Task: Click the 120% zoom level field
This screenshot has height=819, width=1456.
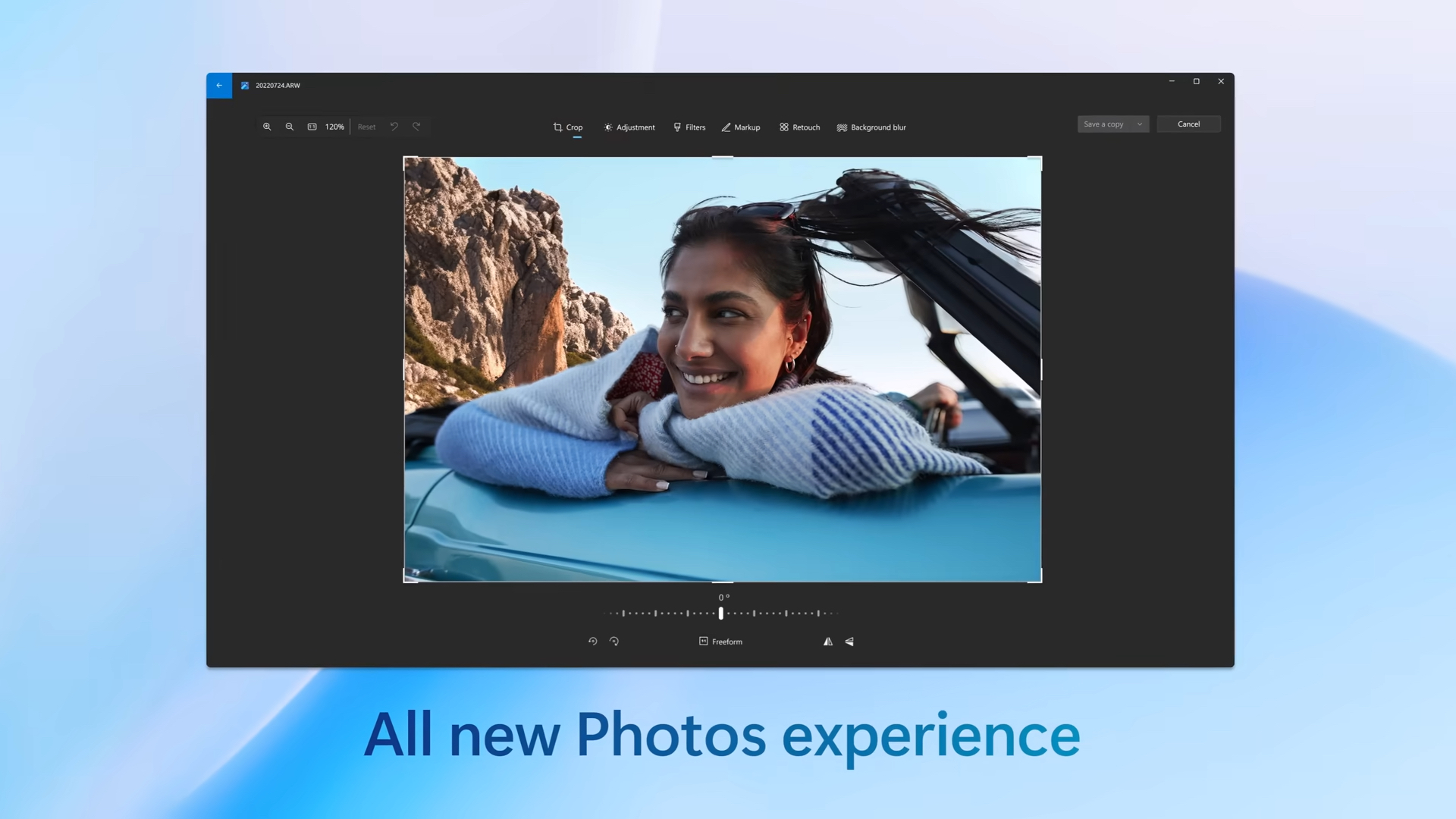Action: click(x=334, y=127)
